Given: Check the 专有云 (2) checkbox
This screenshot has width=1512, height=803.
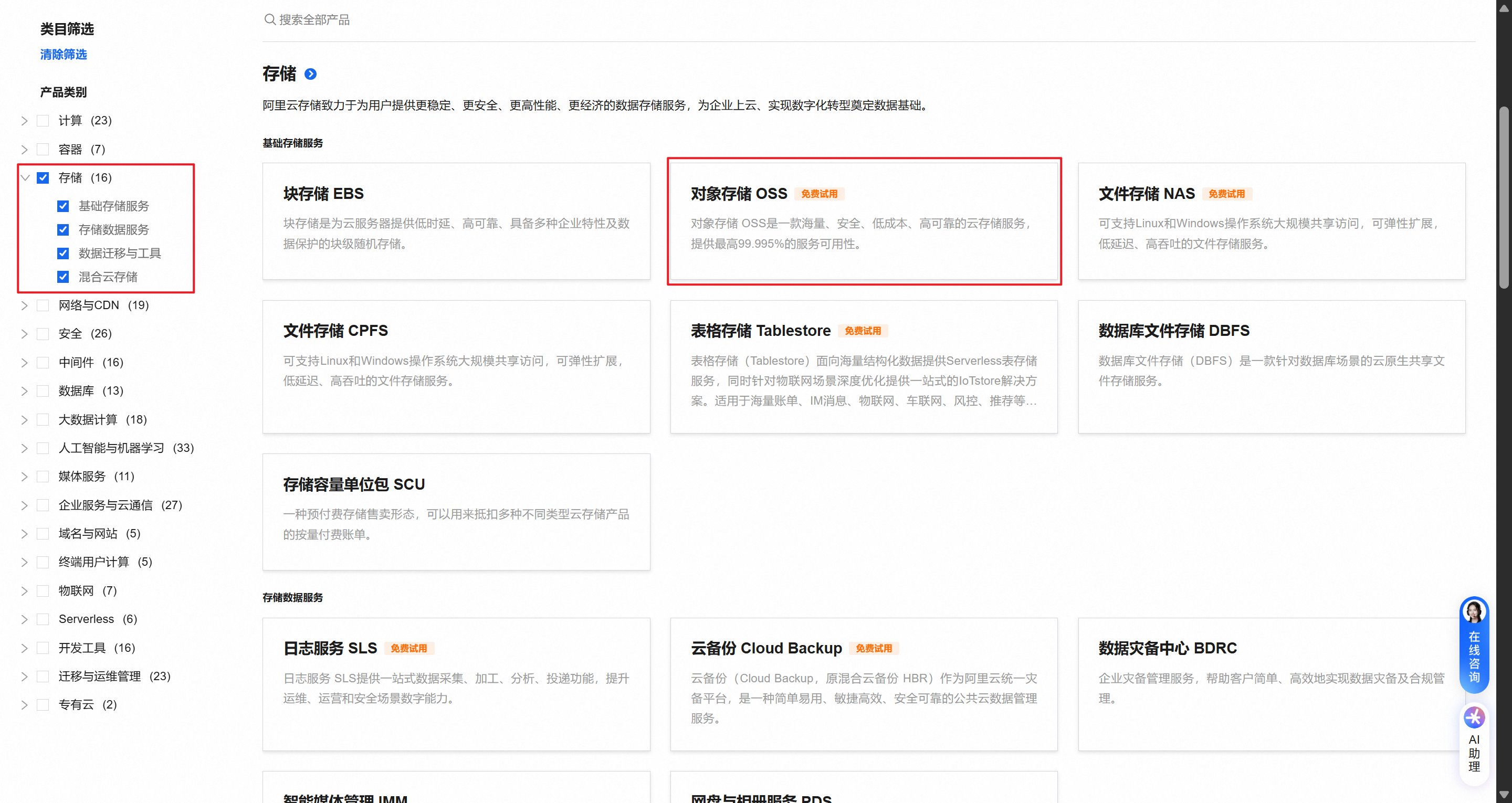Looking at the screenshot, I should tap(43, 705).
